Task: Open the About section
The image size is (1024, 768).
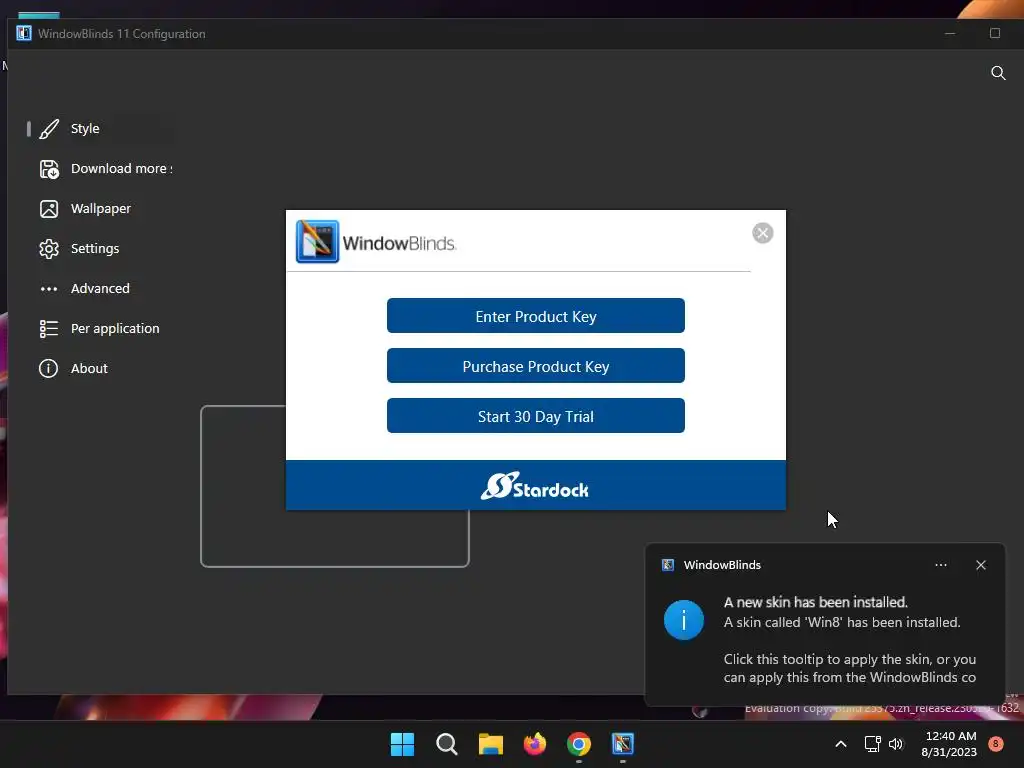Action: [98, 368]
